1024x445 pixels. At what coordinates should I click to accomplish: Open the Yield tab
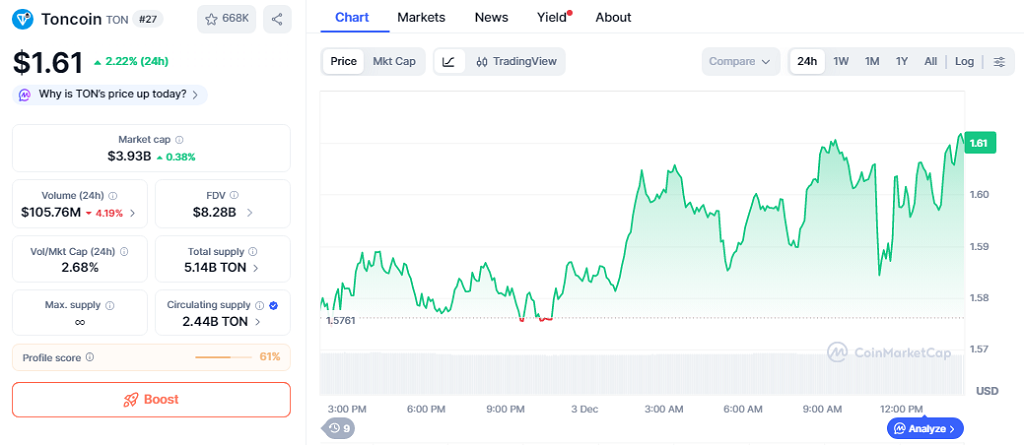[x=552, y=17]
